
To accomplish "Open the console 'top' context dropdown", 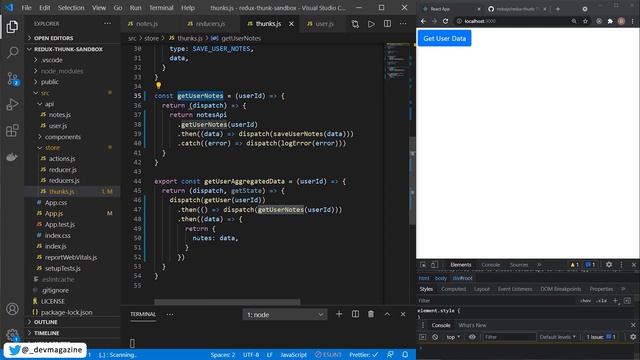I will point(453,337).
